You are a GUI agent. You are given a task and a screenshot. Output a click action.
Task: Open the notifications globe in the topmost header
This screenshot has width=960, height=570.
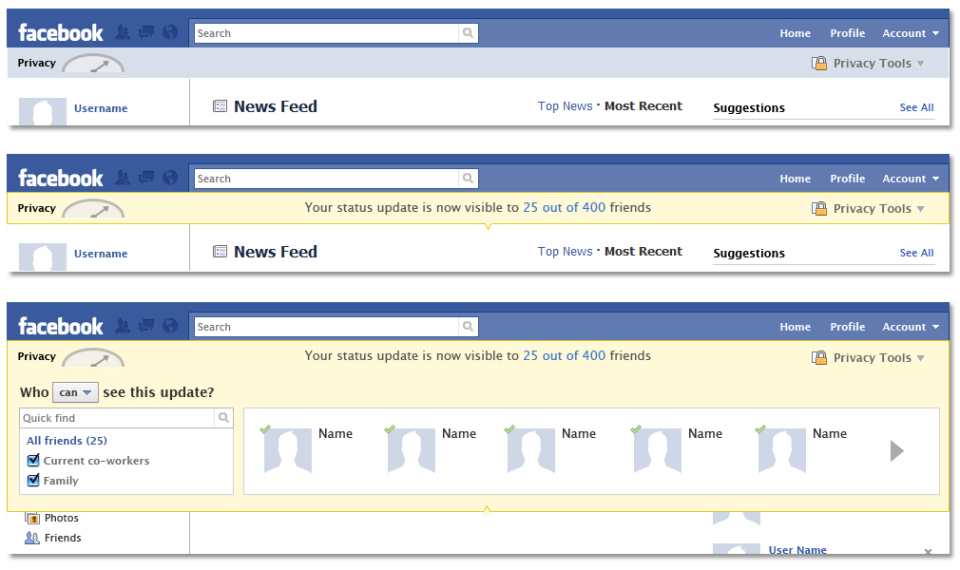[170, 33]
